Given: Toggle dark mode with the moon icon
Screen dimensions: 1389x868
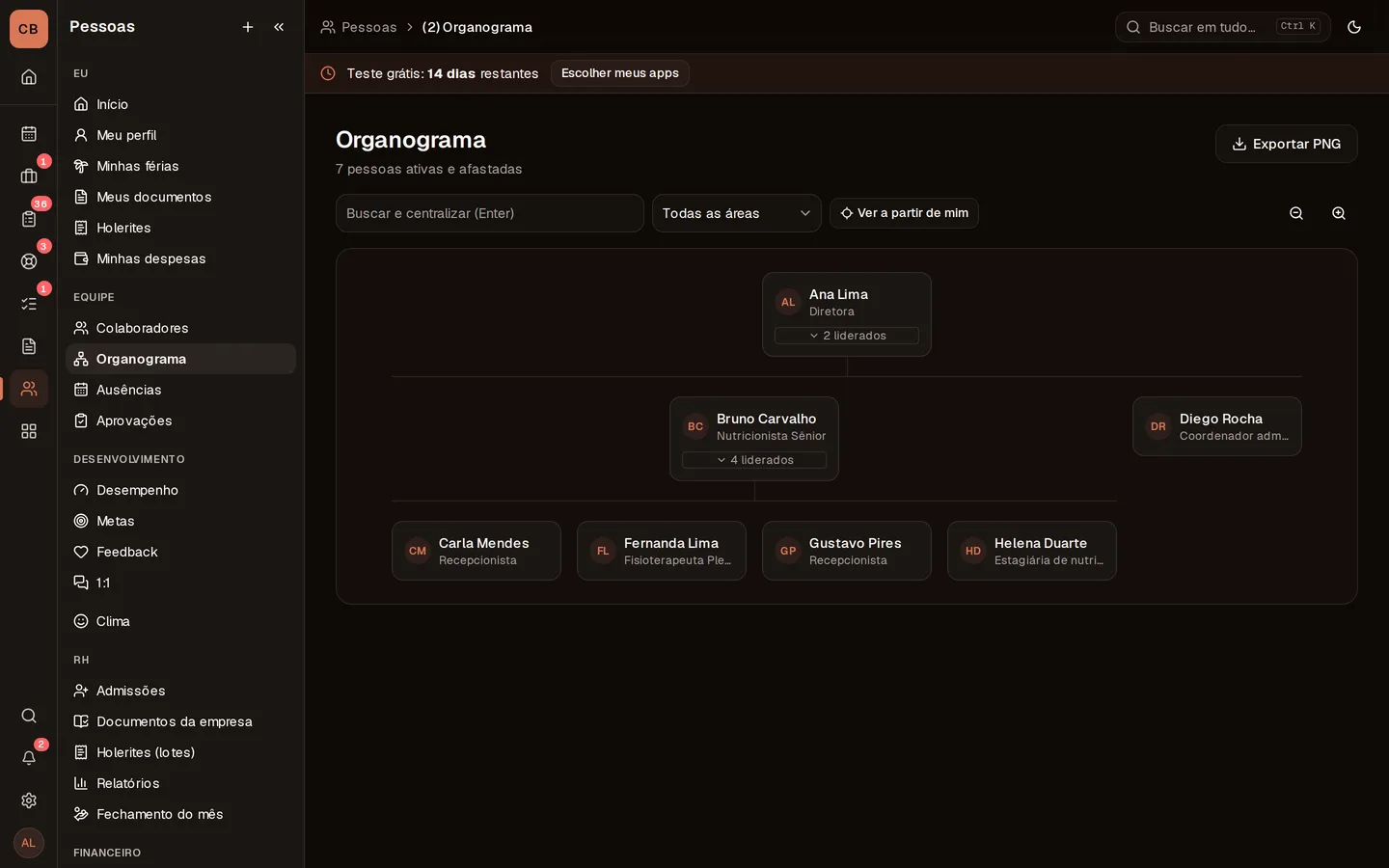Looking at the screenshot, I should click(x=1354, y=27).
